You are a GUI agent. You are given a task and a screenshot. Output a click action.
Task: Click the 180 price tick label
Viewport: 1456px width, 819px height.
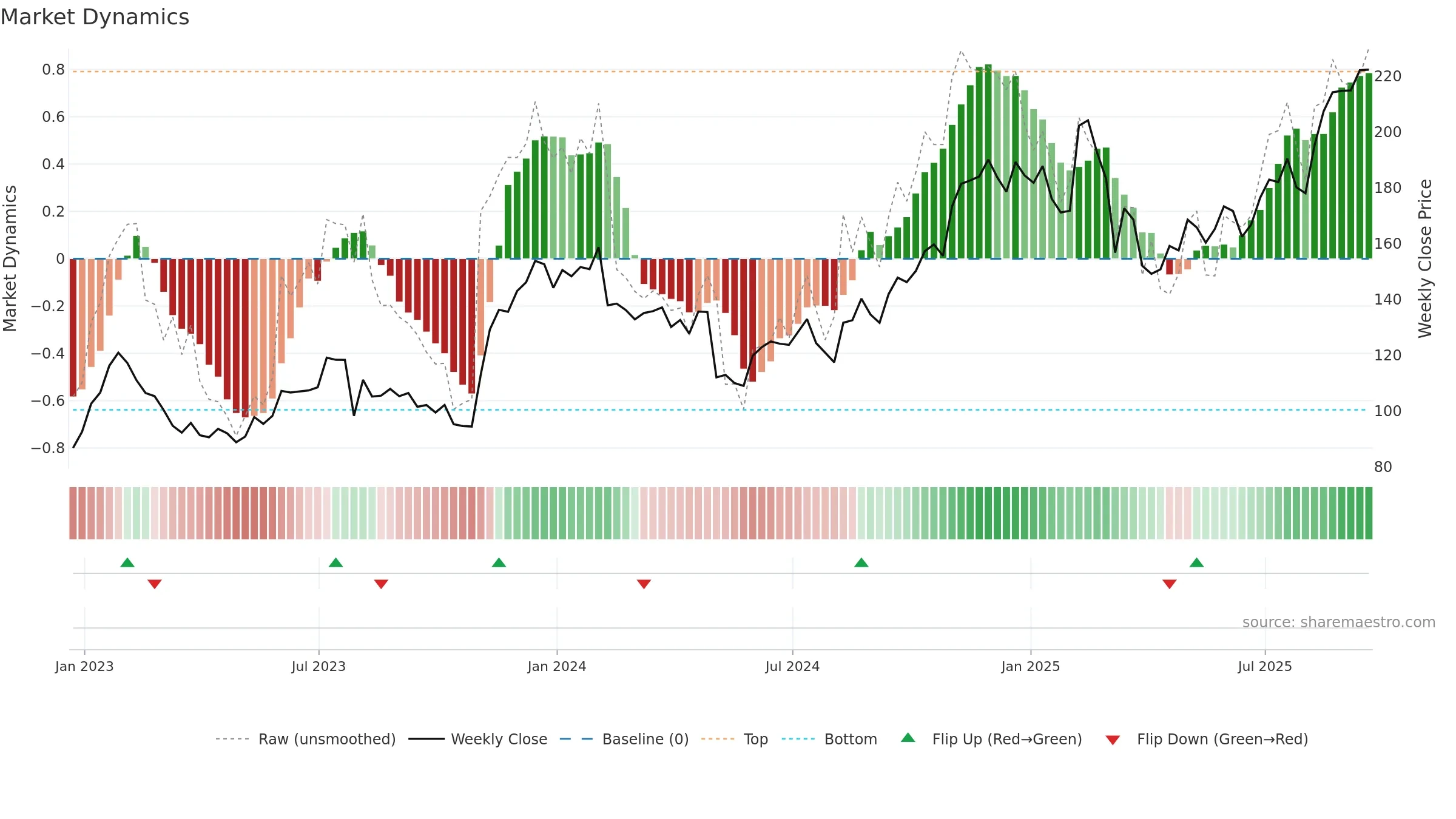(x=1388, y=188)
